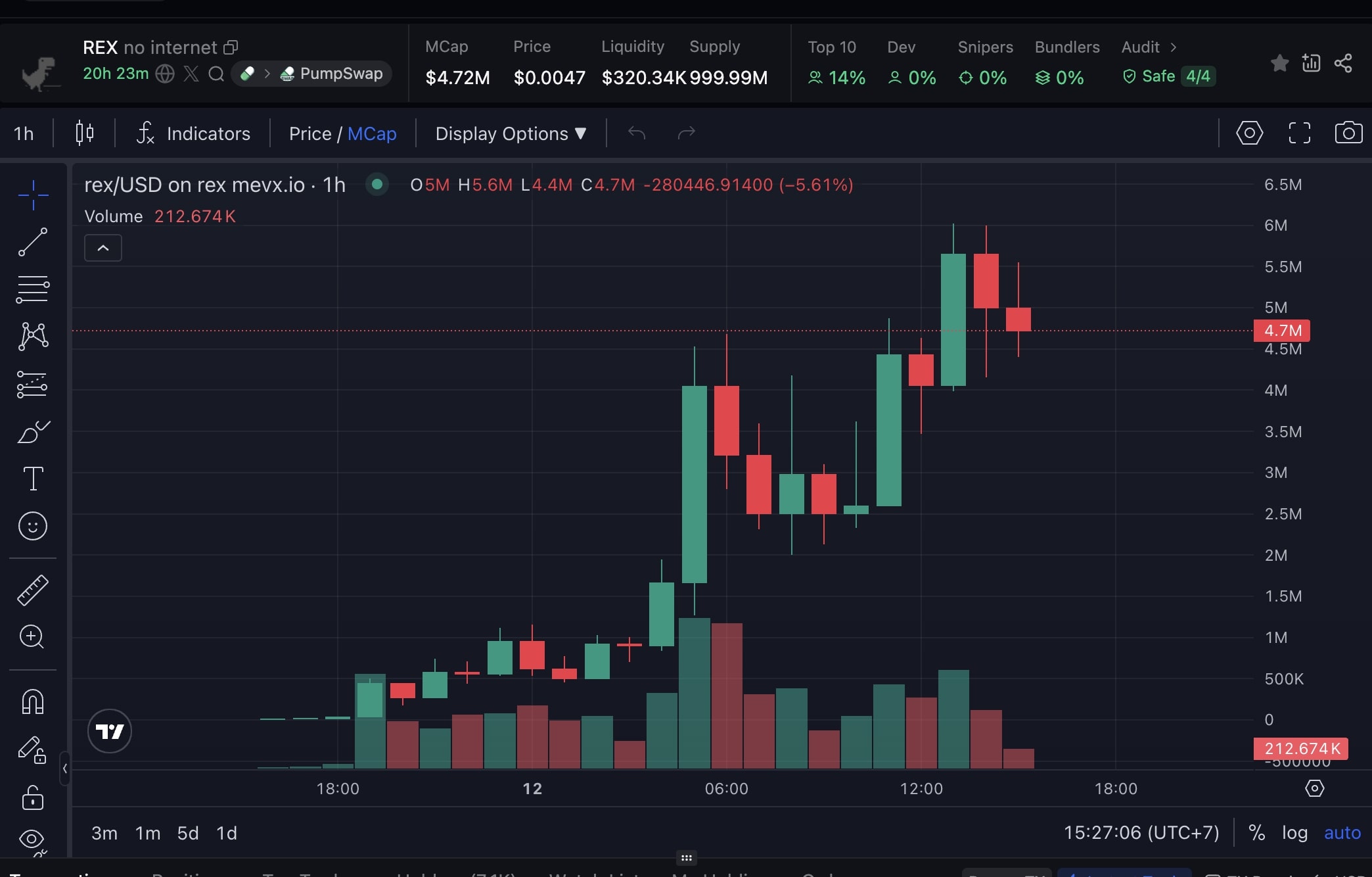Toggle stay in drawing mode

click(x=33, y=749)
